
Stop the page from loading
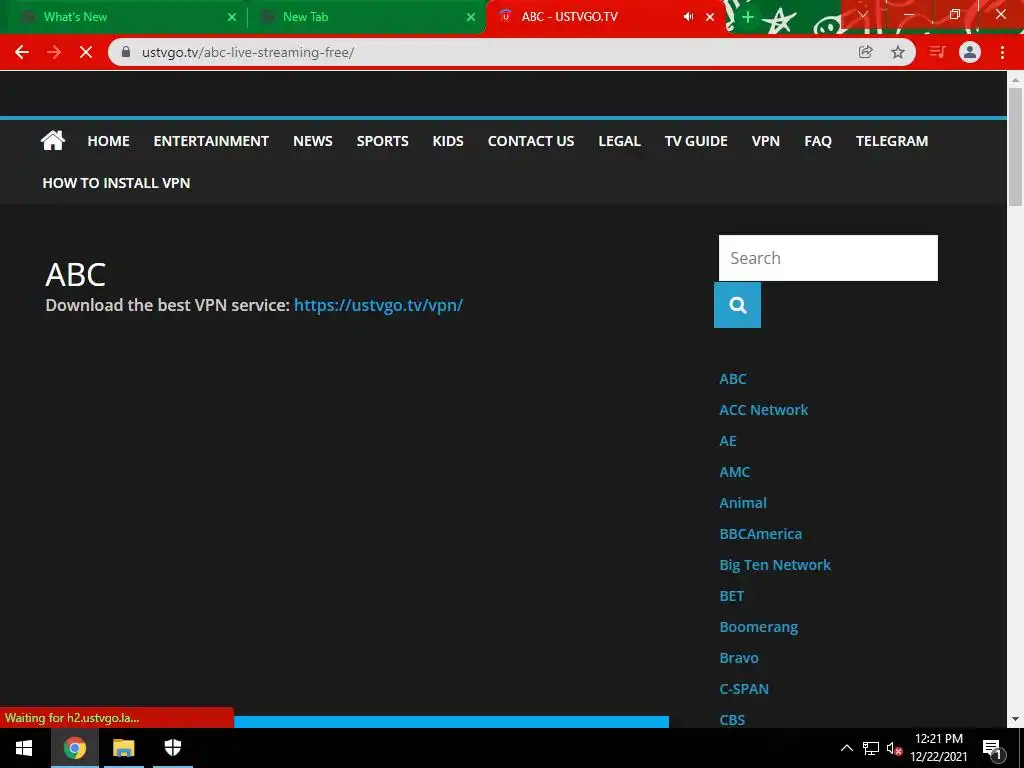[x=86, y=52]
